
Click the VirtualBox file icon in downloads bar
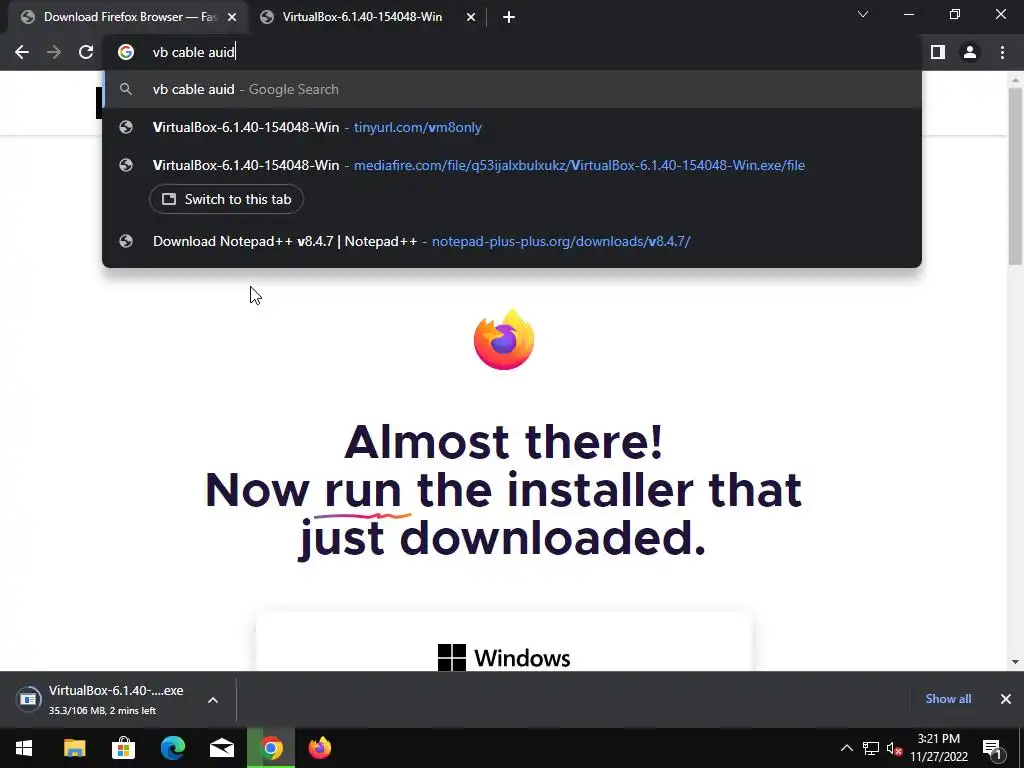pos(28,699)
